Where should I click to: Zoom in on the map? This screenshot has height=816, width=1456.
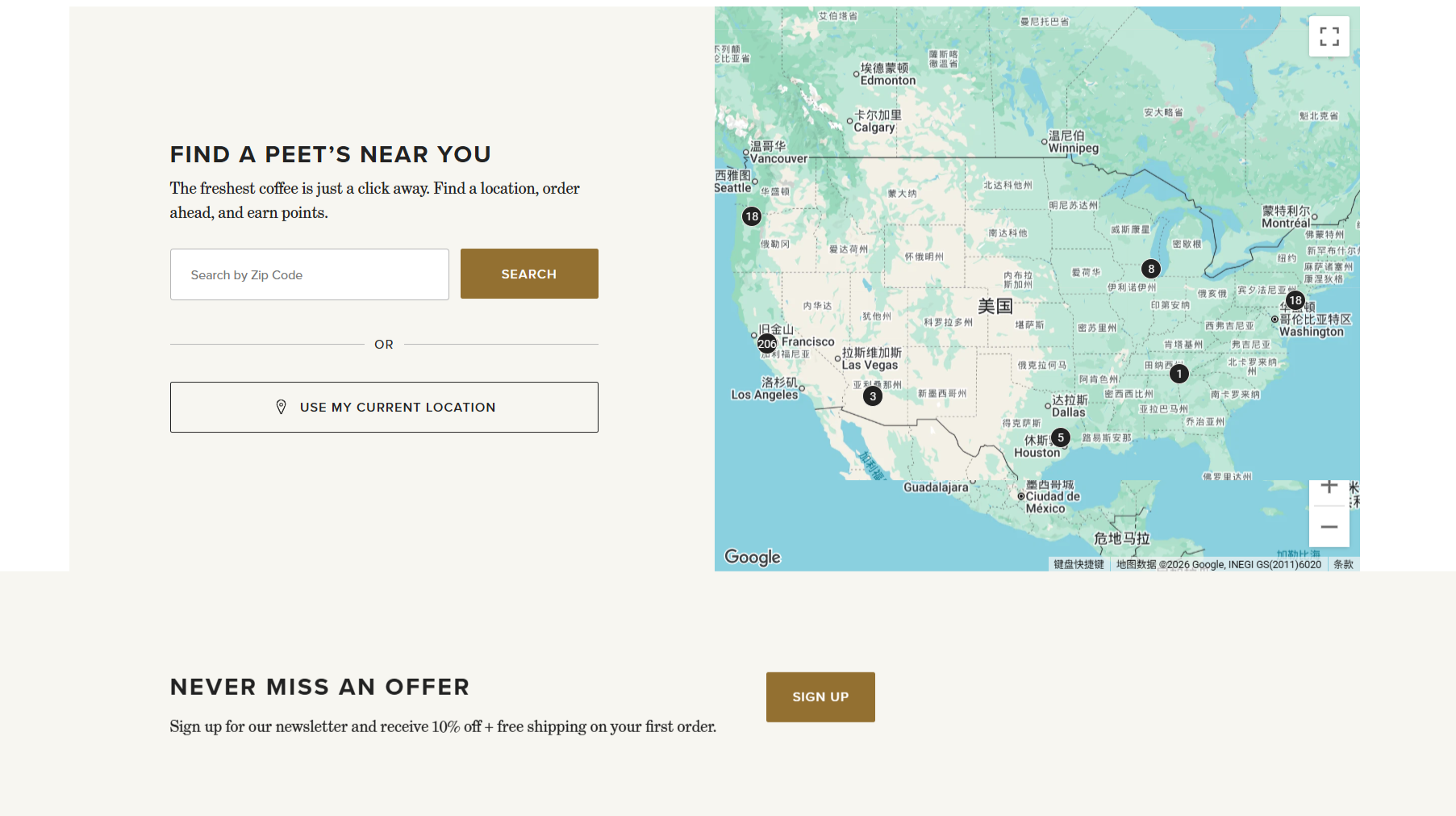pyautogui.click(x=1329, y=488)
